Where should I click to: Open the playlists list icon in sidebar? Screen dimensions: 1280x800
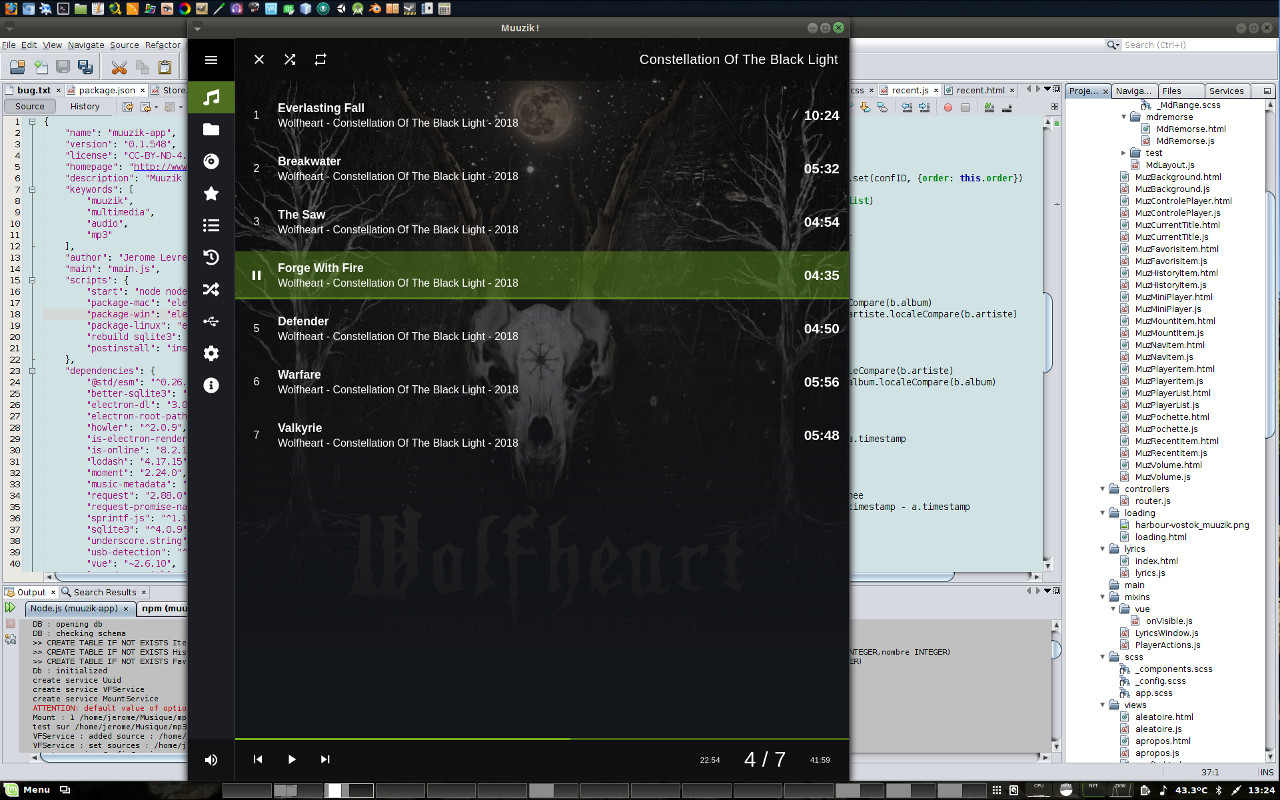(211, 225)
